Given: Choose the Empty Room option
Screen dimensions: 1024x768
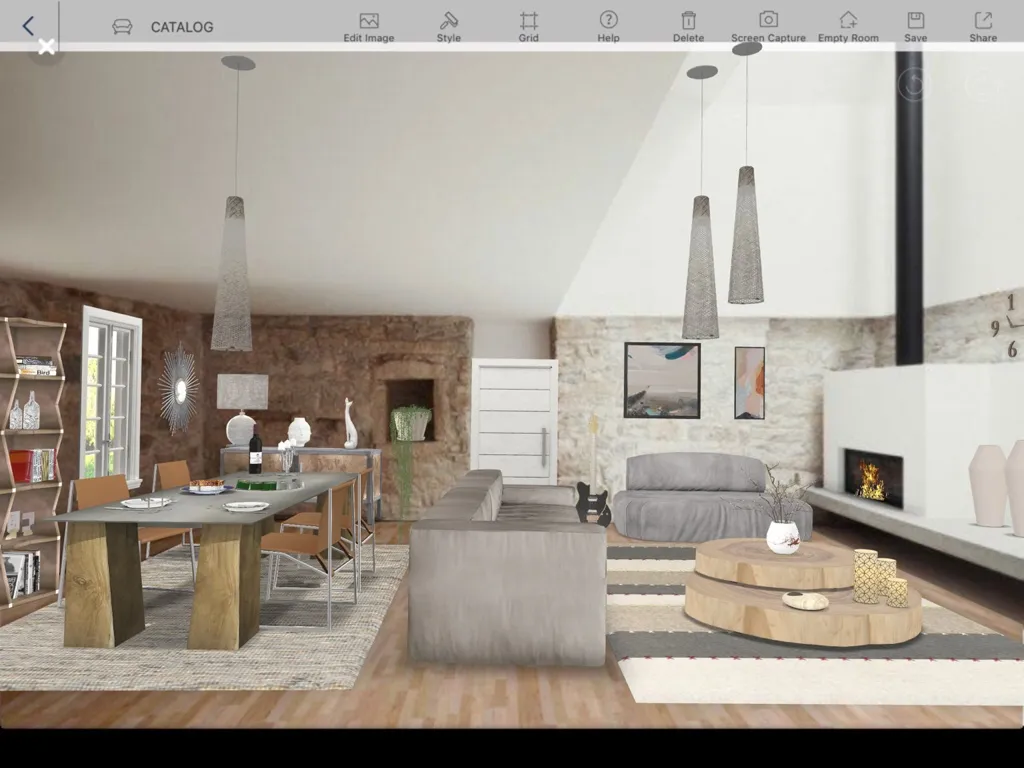Looking at the screenshot, I should pos(848,27).
